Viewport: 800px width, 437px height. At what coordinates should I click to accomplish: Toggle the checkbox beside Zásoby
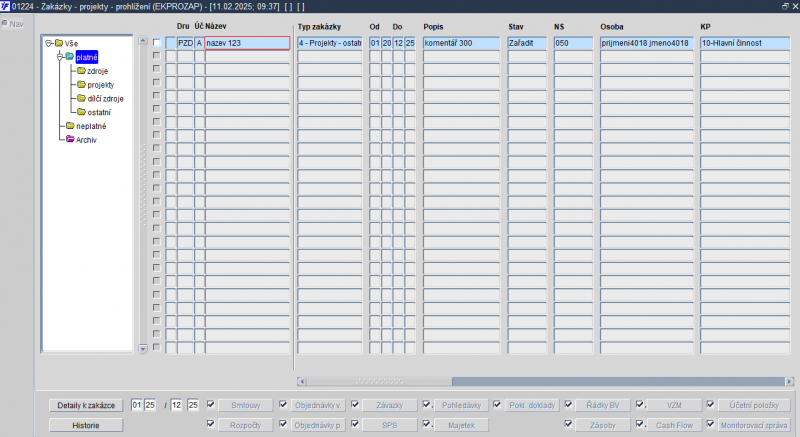tap(568, 424)
